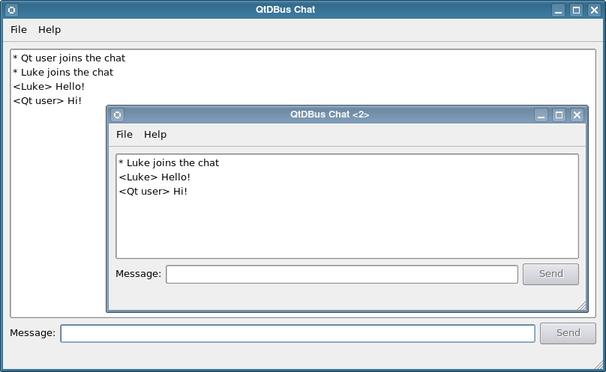Click the QtDBus Chat <2> window menu icon
Screen dimensions: 606x372
click(117, 115)
